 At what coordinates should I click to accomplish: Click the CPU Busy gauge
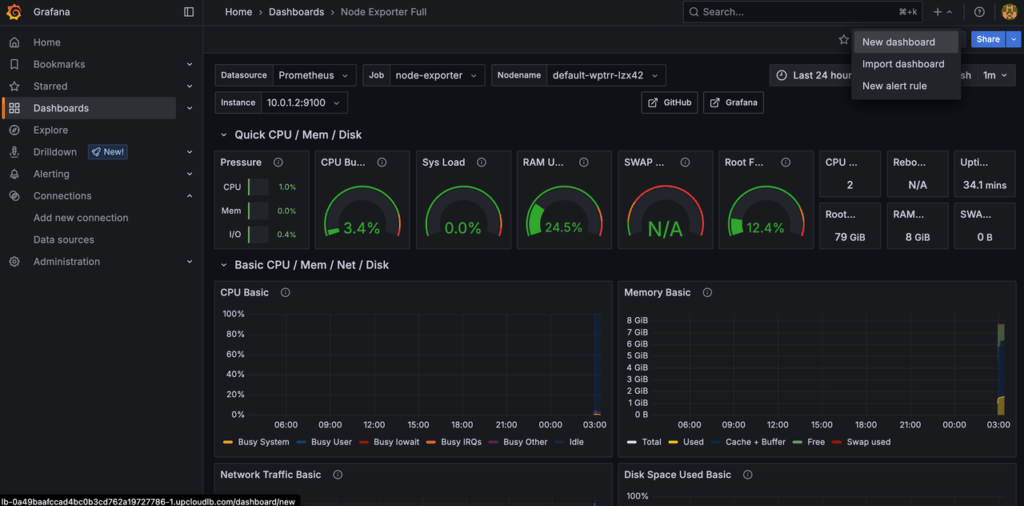coord(362,211)
